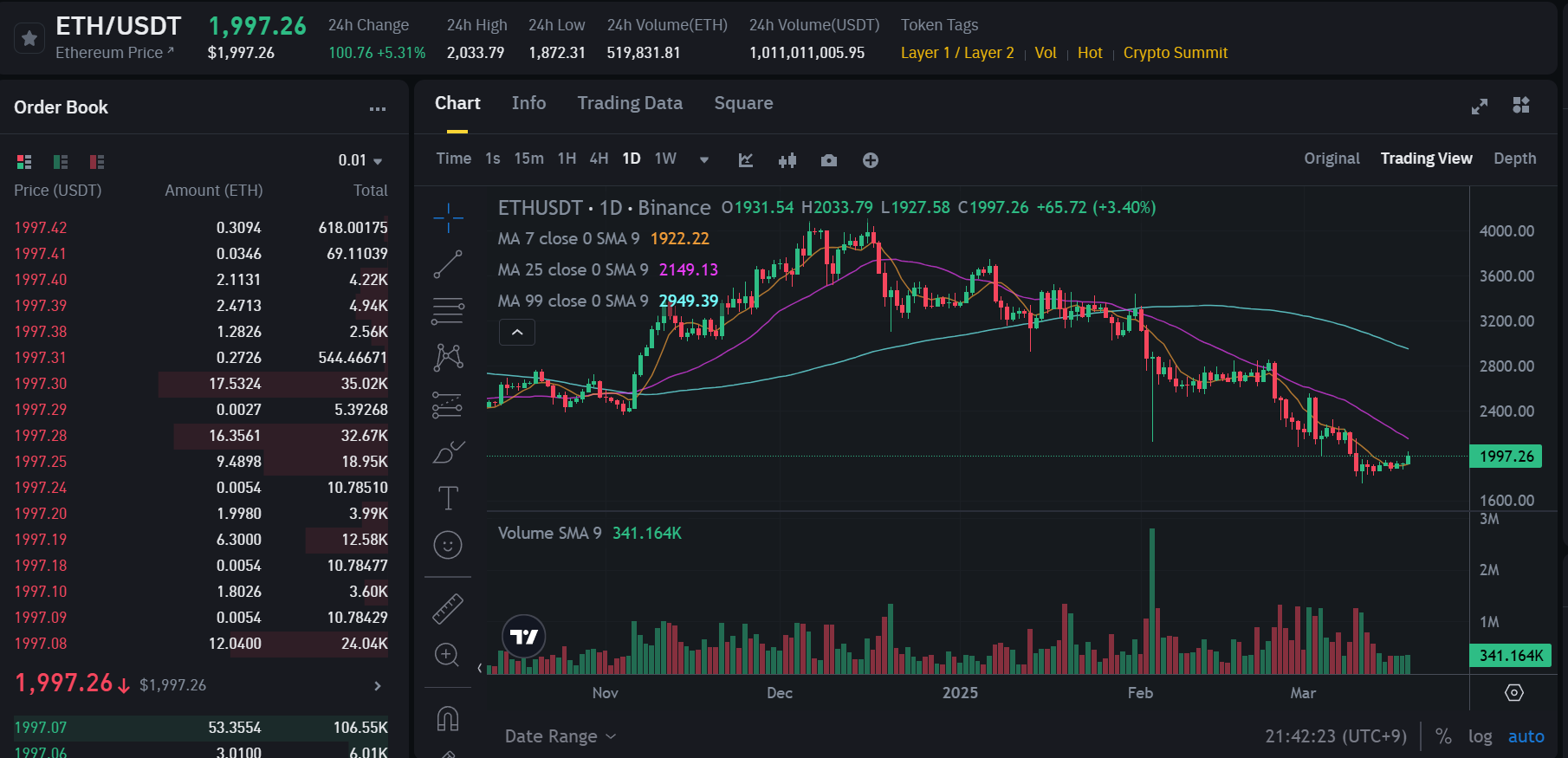Select the 1s interval
Image resolution: width=1568 pixels, height=758 pixels.
pos(493,159)
